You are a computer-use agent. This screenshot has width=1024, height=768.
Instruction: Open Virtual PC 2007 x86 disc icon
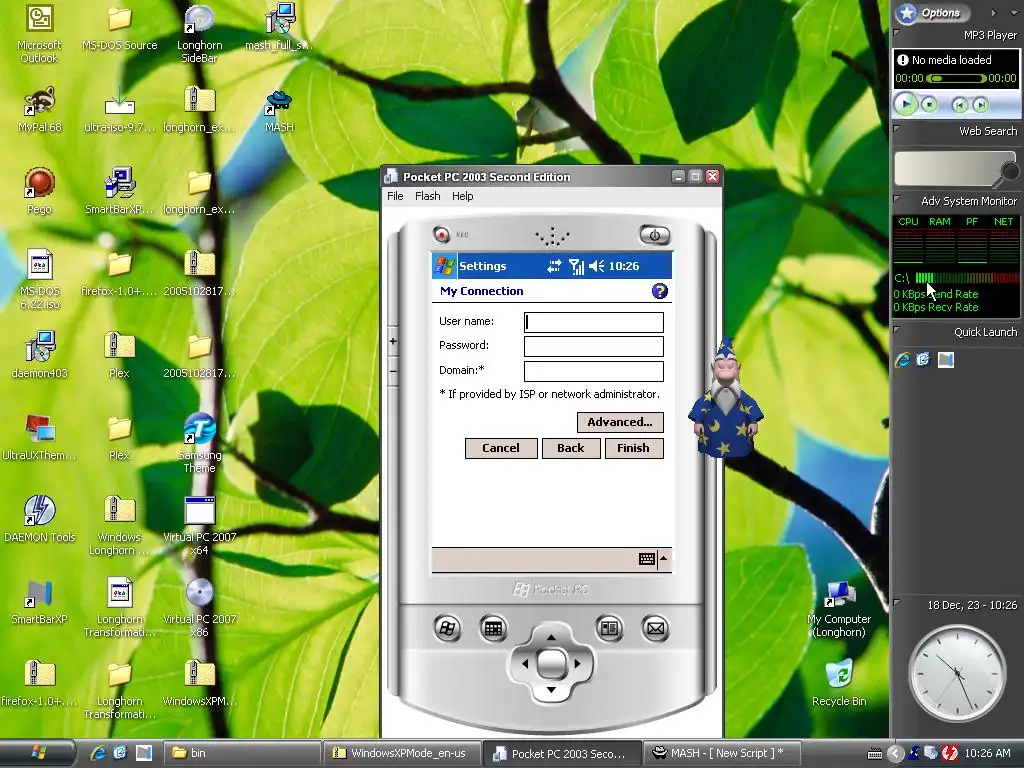pyautogui.click(x=199, y=607)
